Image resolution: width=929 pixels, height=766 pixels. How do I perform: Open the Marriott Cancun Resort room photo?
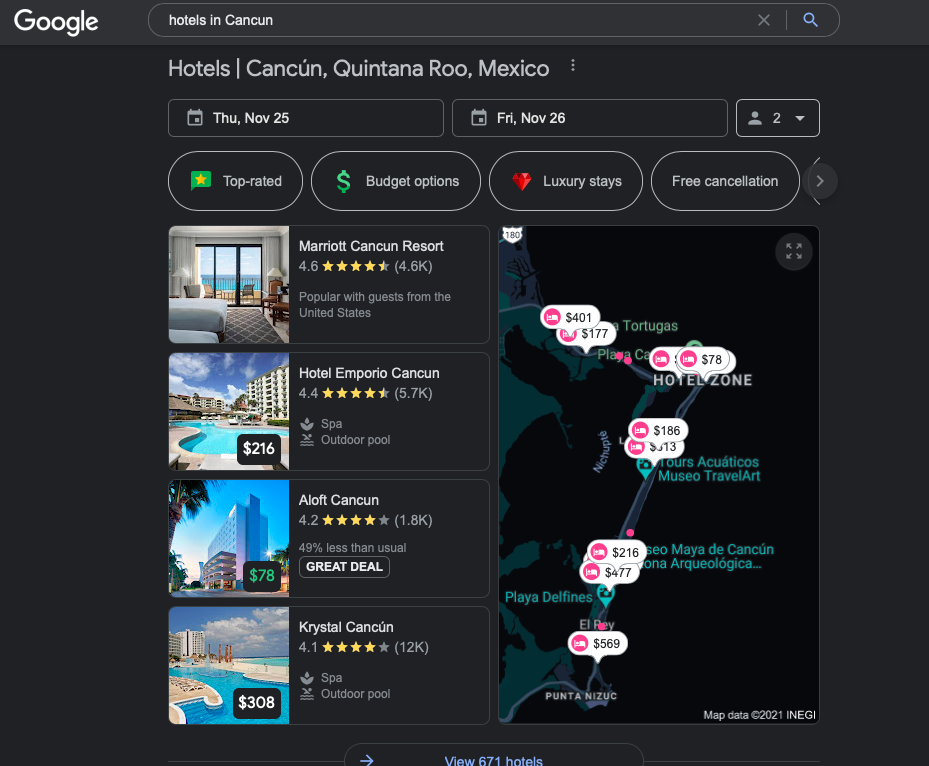point(229,284)
